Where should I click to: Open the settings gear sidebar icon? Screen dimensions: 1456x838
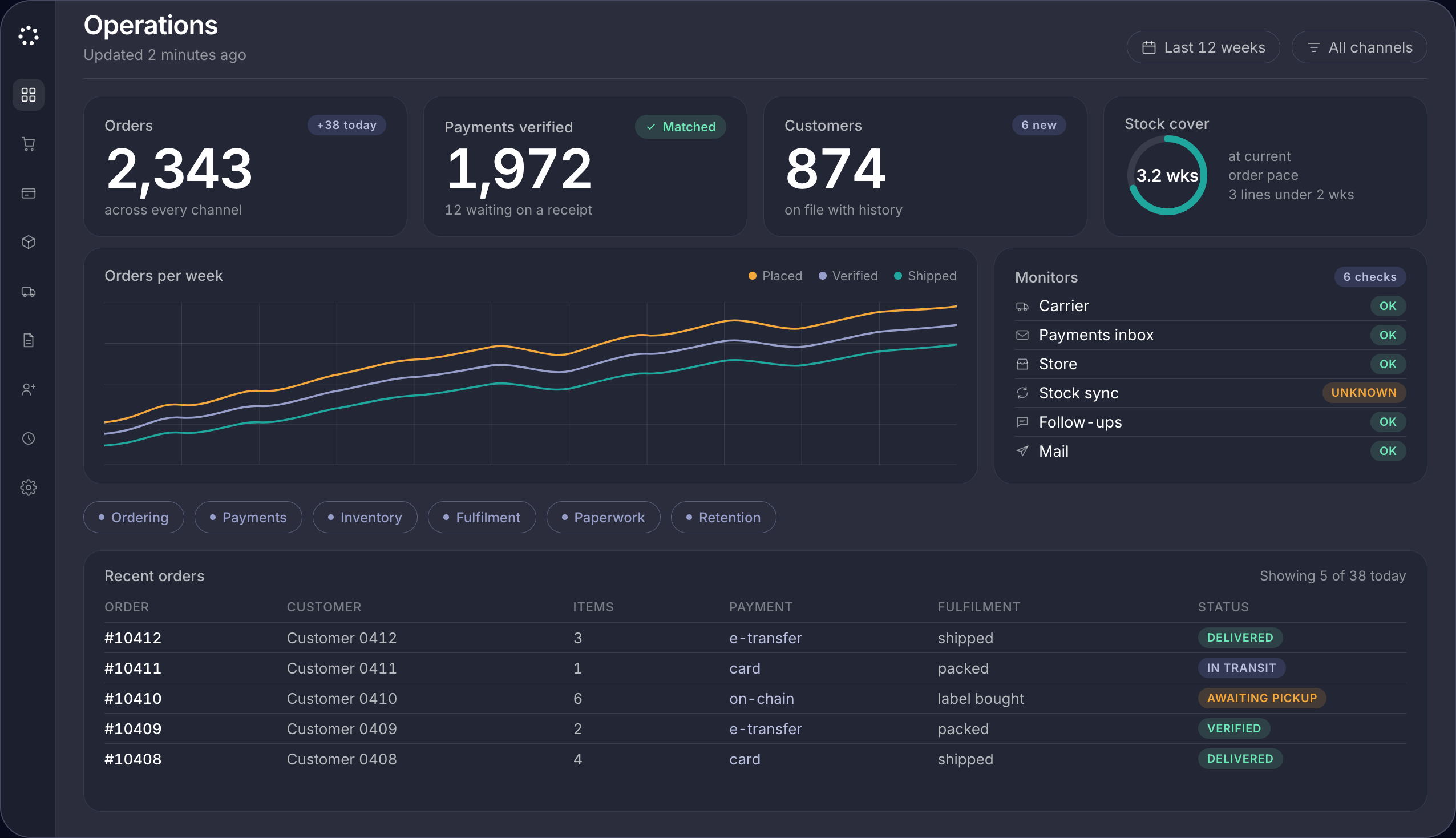click(x=28, y=488)
